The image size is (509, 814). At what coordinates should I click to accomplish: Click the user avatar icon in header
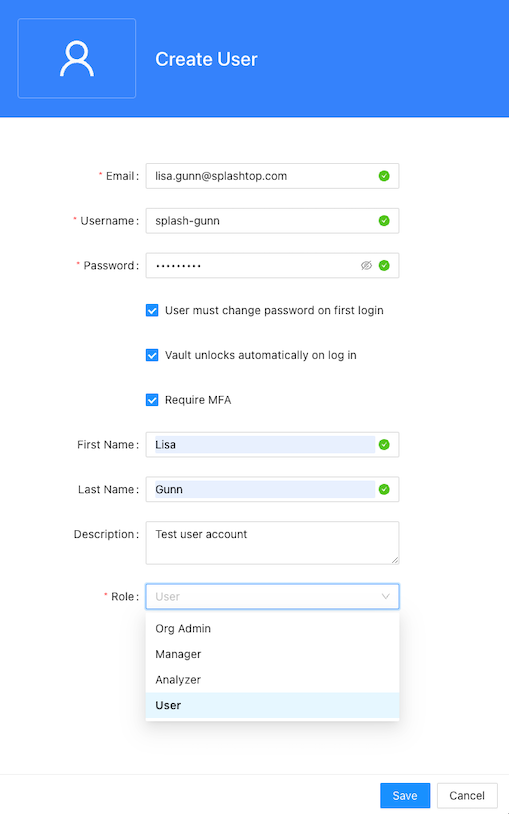[77, 59]
